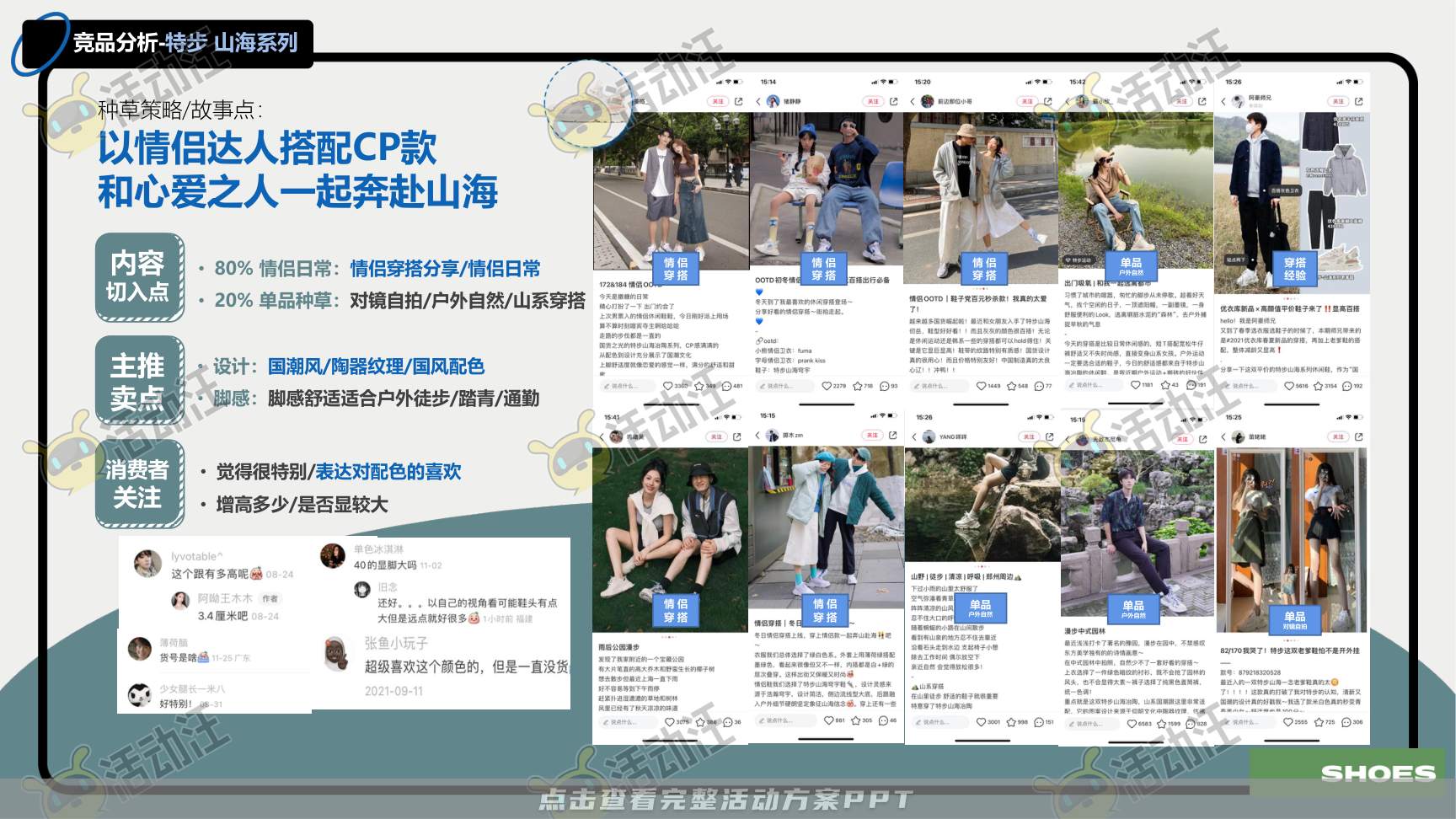Viewport: 1456px width, 819px height.
Task: Open comment bubble showing 306
Action: click(x=1346, y=722)
